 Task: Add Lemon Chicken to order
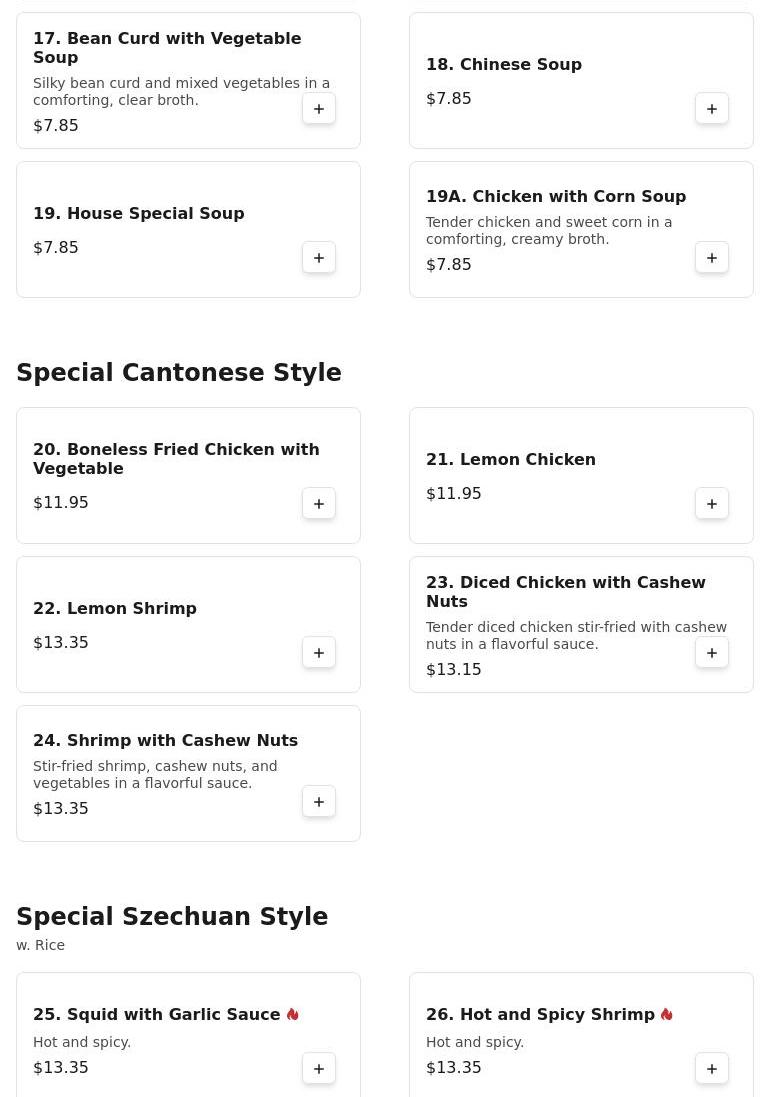coord(712,504)
